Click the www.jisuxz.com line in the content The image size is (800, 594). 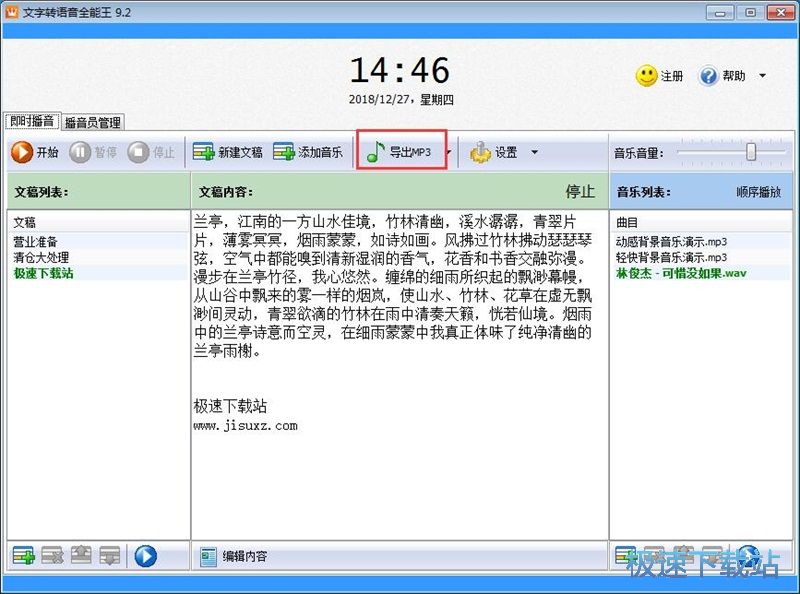[245, 426]
